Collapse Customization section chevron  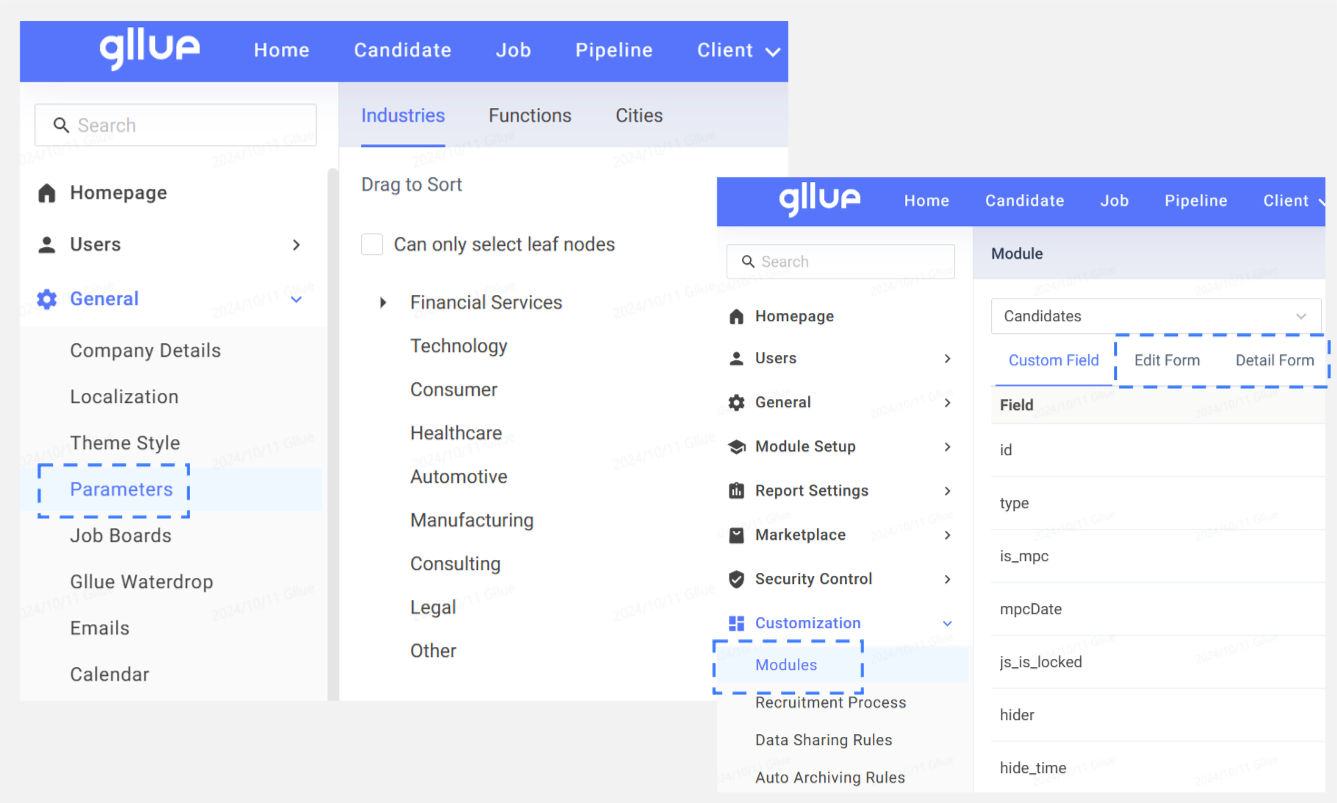click(x=947, y=623)
